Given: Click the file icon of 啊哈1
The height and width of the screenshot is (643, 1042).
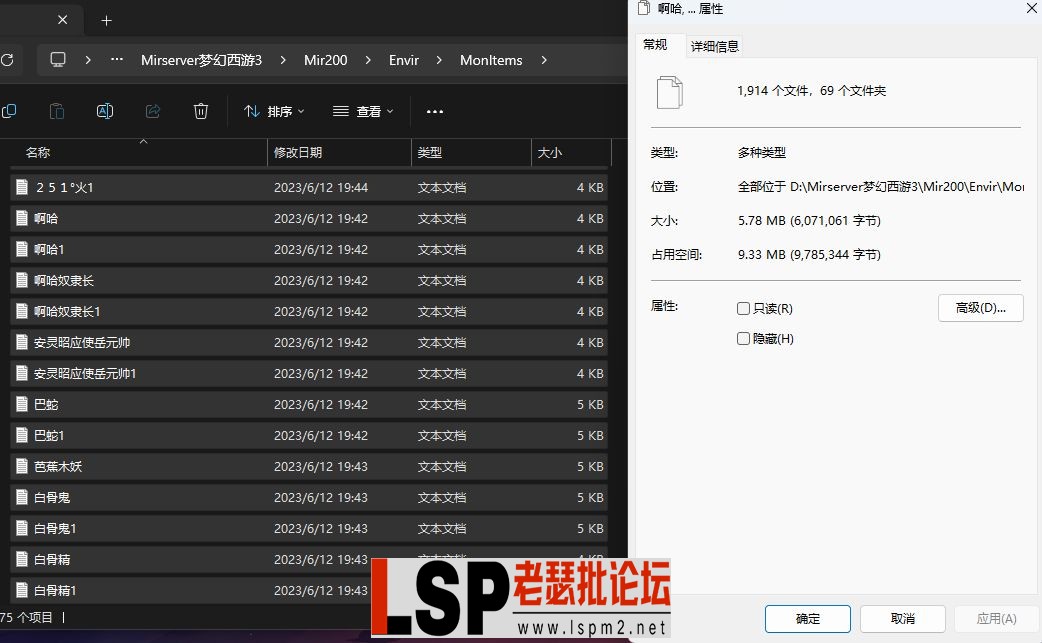Looking at the screenshot, I should (x=22, y=249).
